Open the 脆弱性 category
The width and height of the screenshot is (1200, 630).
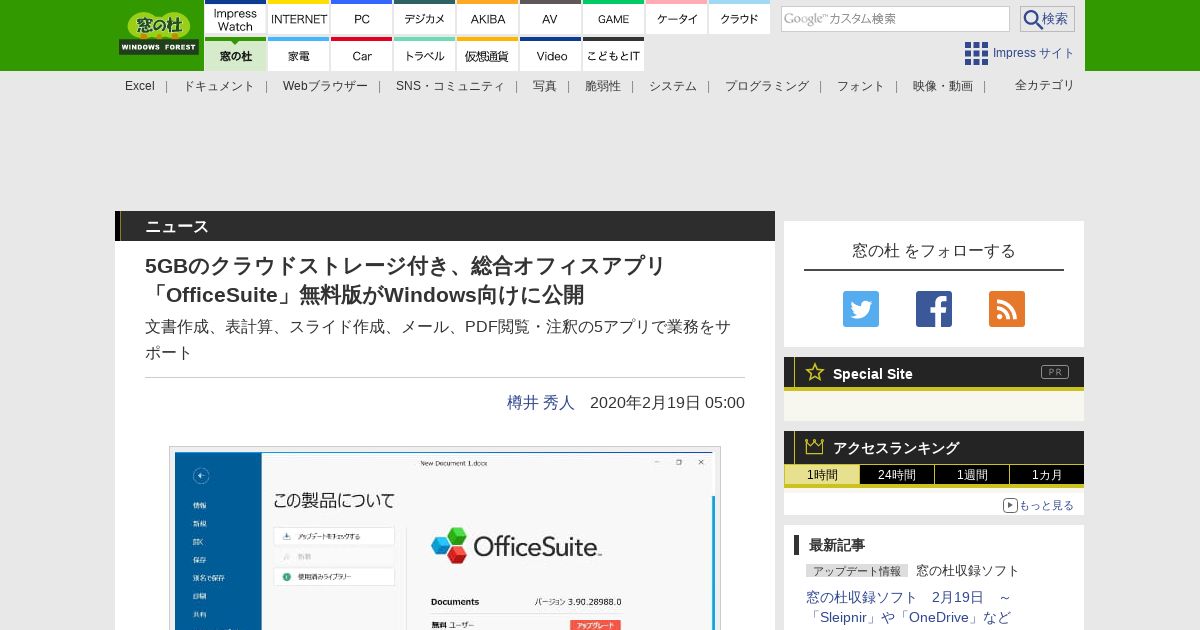coord(603,86)
